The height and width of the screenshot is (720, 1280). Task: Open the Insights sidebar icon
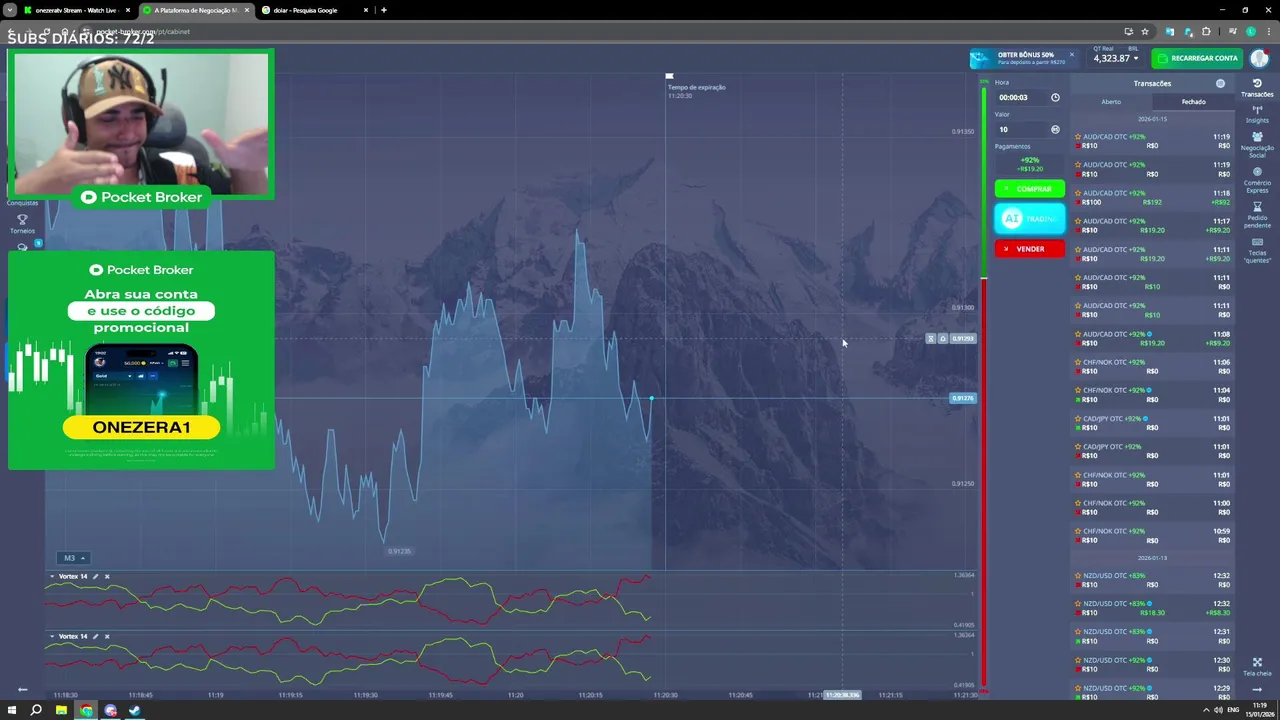pyautogui.click(x=1257, y=111)
